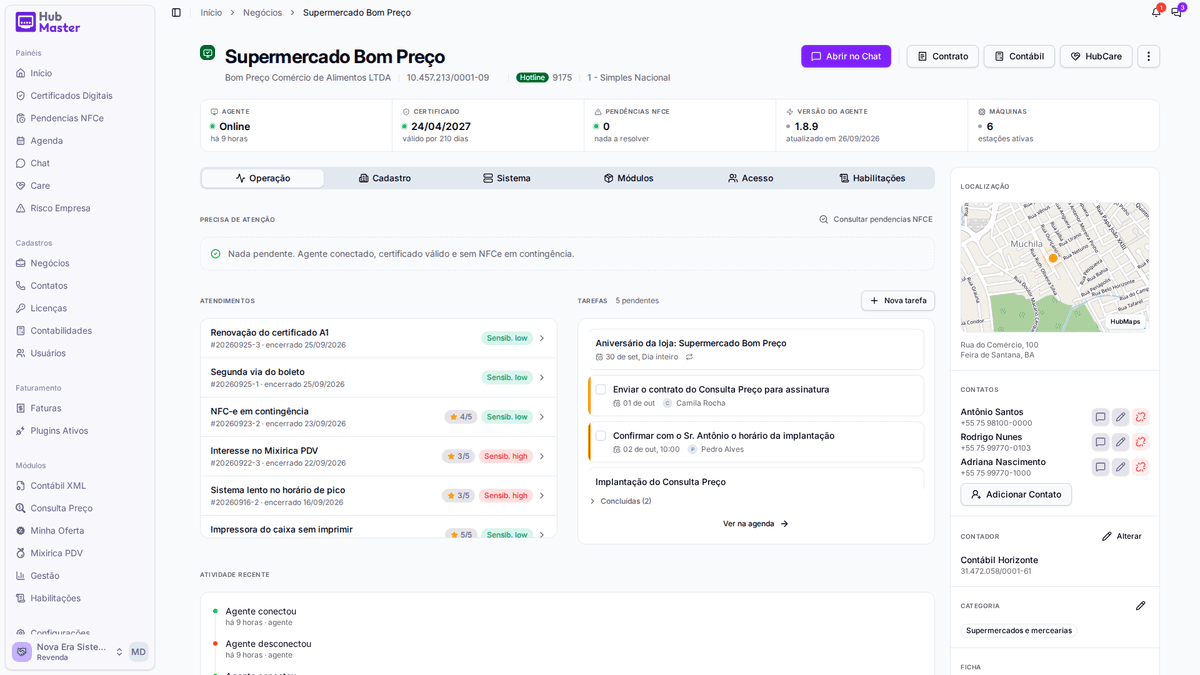Unlink contact Rodrigo Nunes
The width and height of the screenshot is (1200, 675).
[x=1140, y=442]
